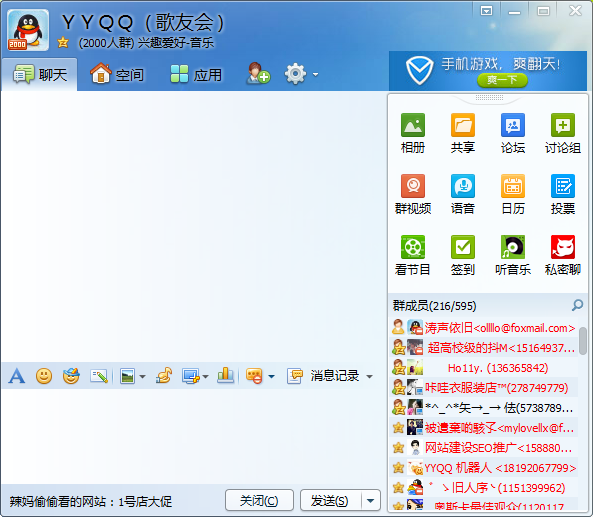Click the bar chart vote icon
The image size is (593, 517).
(x=225, y=376)
